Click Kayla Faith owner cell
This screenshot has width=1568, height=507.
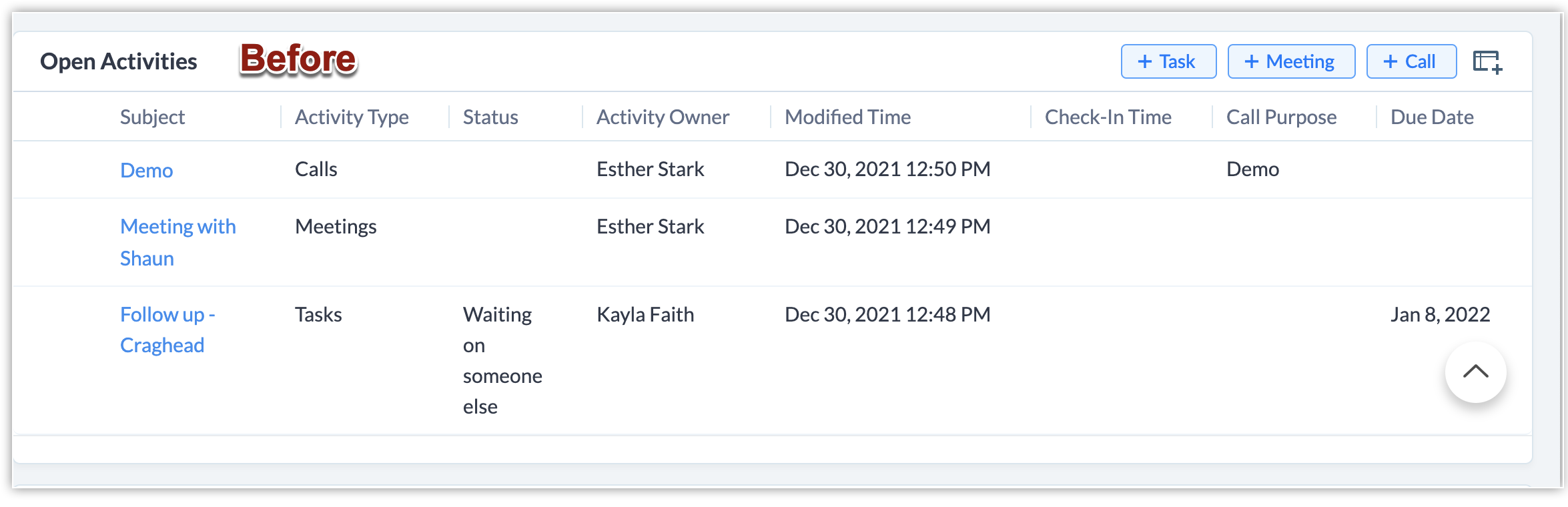pos(645,314)
